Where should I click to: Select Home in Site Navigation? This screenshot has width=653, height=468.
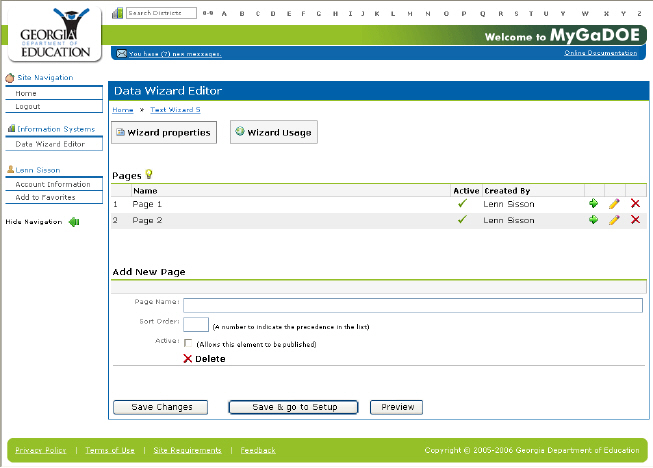[x=54, y=93]
